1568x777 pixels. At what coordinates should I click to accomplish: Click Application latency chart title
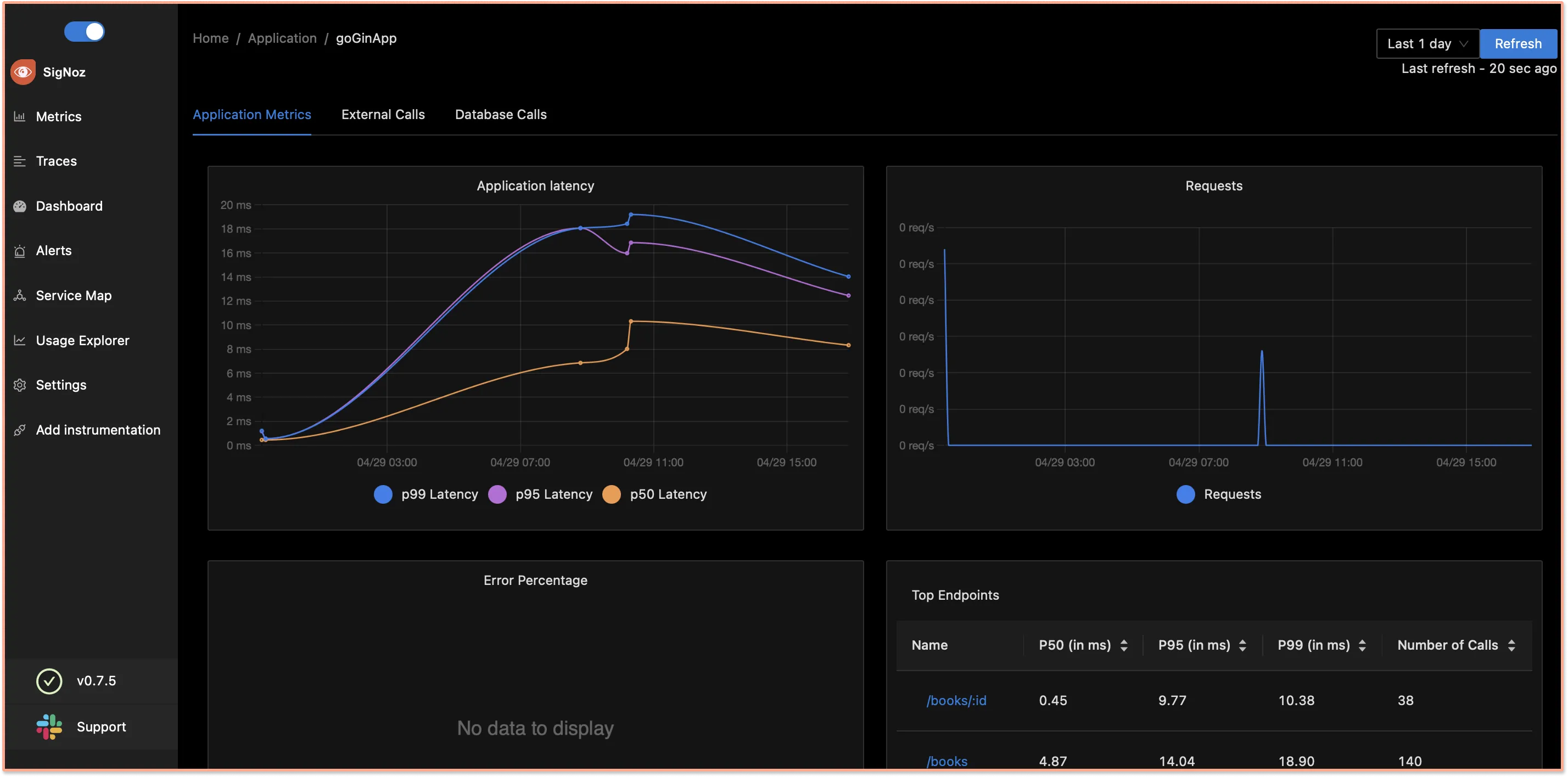coord(535,185)
